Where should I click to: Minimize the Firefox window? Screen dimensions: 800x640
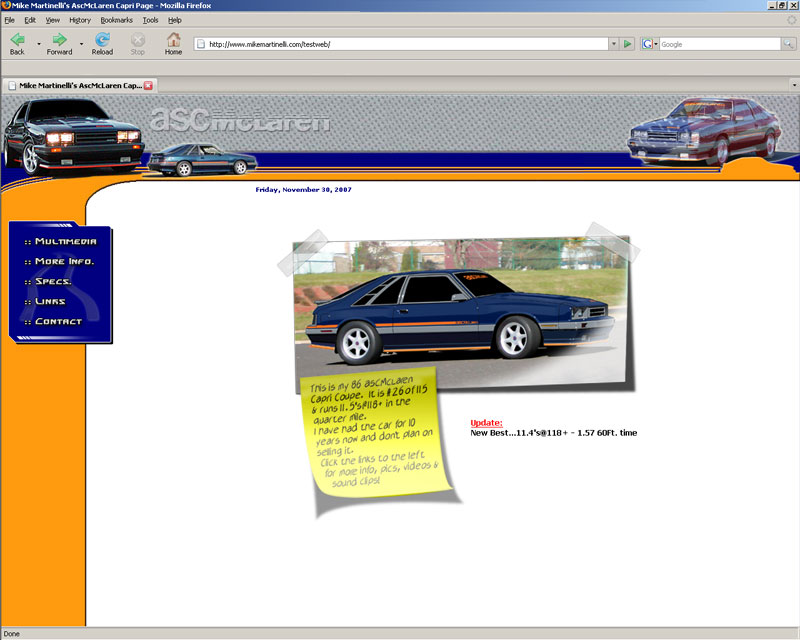[772, 5]
